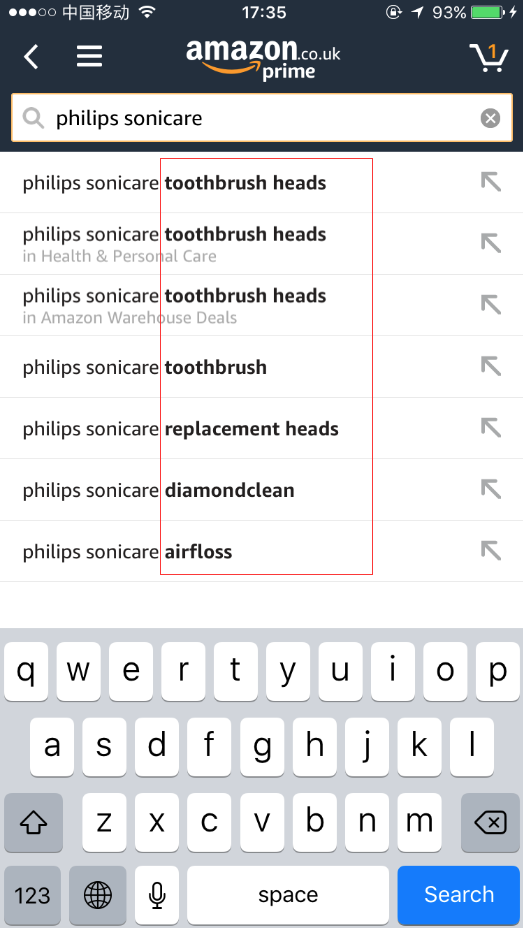Tap the Amazon.co.uk Prime logo
The image size is (523, 928).
point(263,59)
